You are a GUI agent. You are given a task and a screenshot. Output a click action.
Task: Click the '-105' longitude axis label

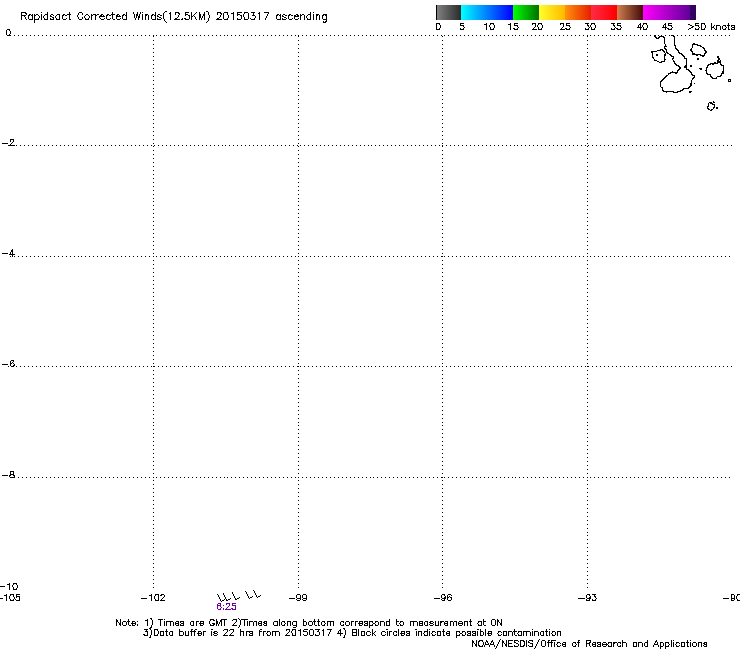pyautogui.click(x=10, y=598)
